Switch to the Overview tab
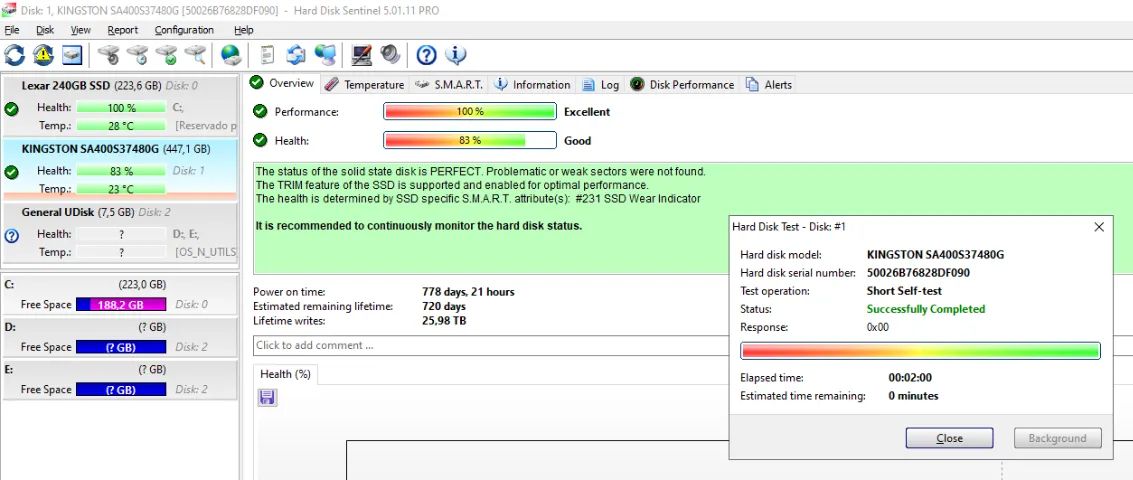1133x480 pixels. click(x=283, y=83)
